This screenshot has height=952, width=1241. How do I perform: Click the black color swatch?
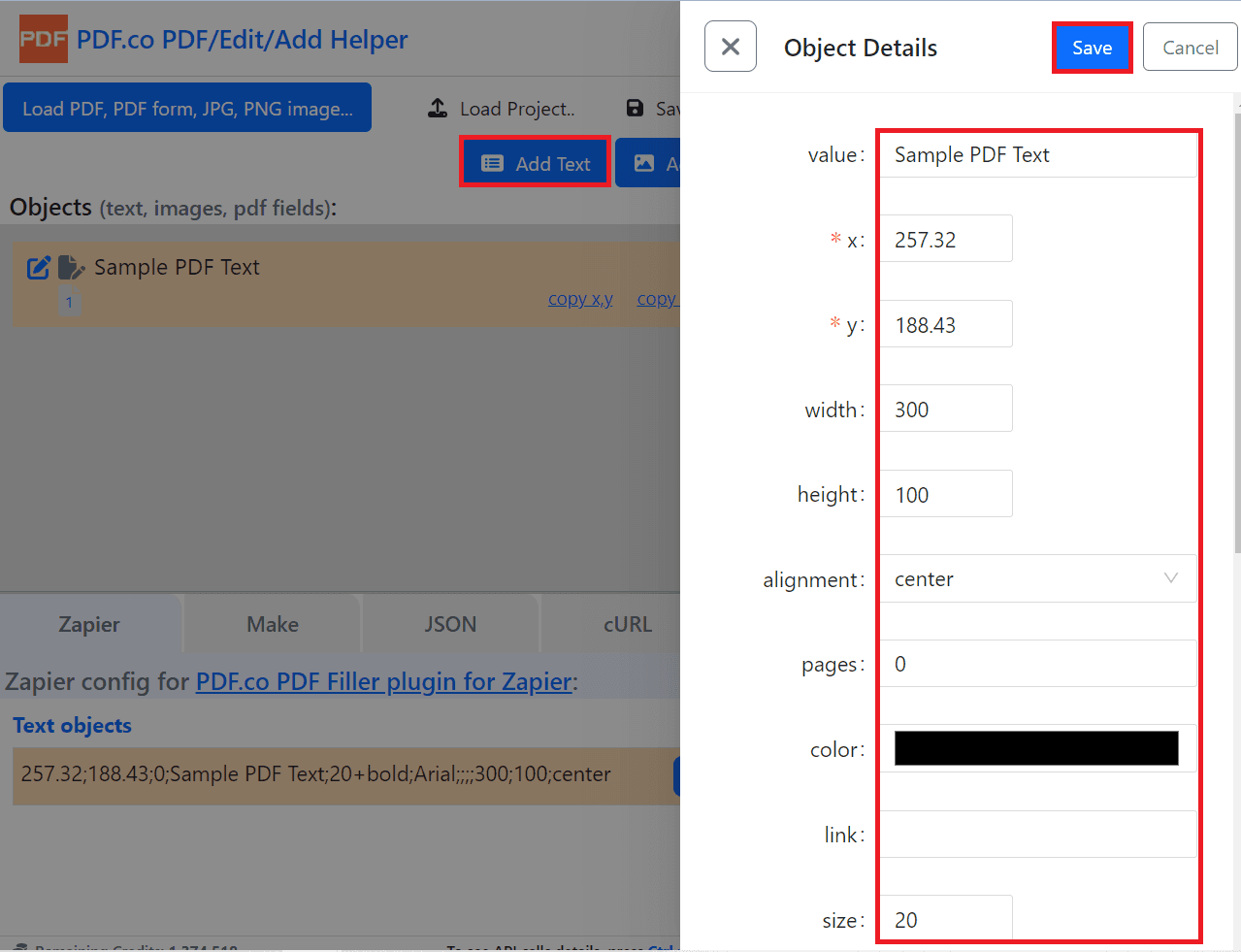point(1036,749)
